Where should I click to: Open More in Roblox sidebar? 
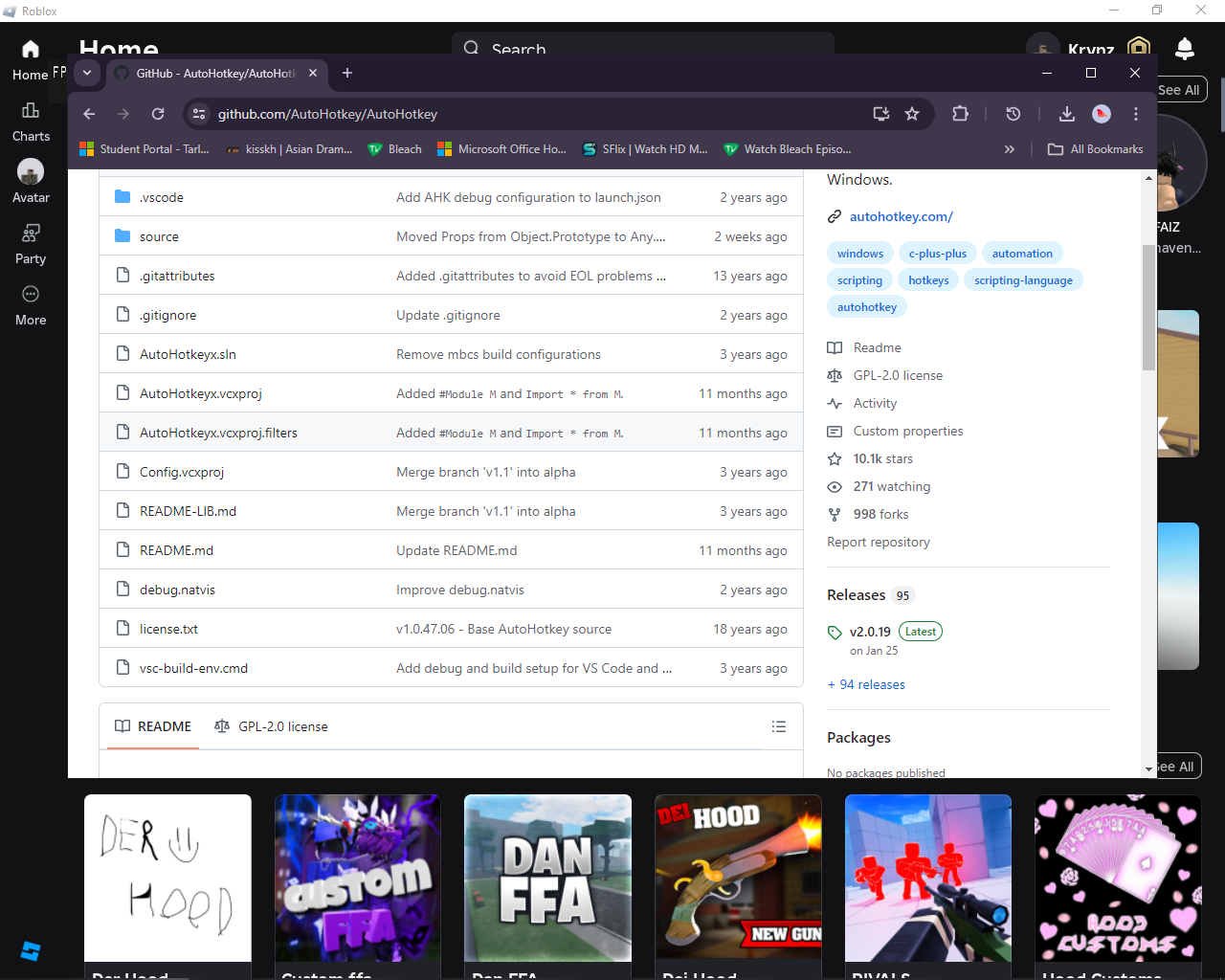pos(31,305)
